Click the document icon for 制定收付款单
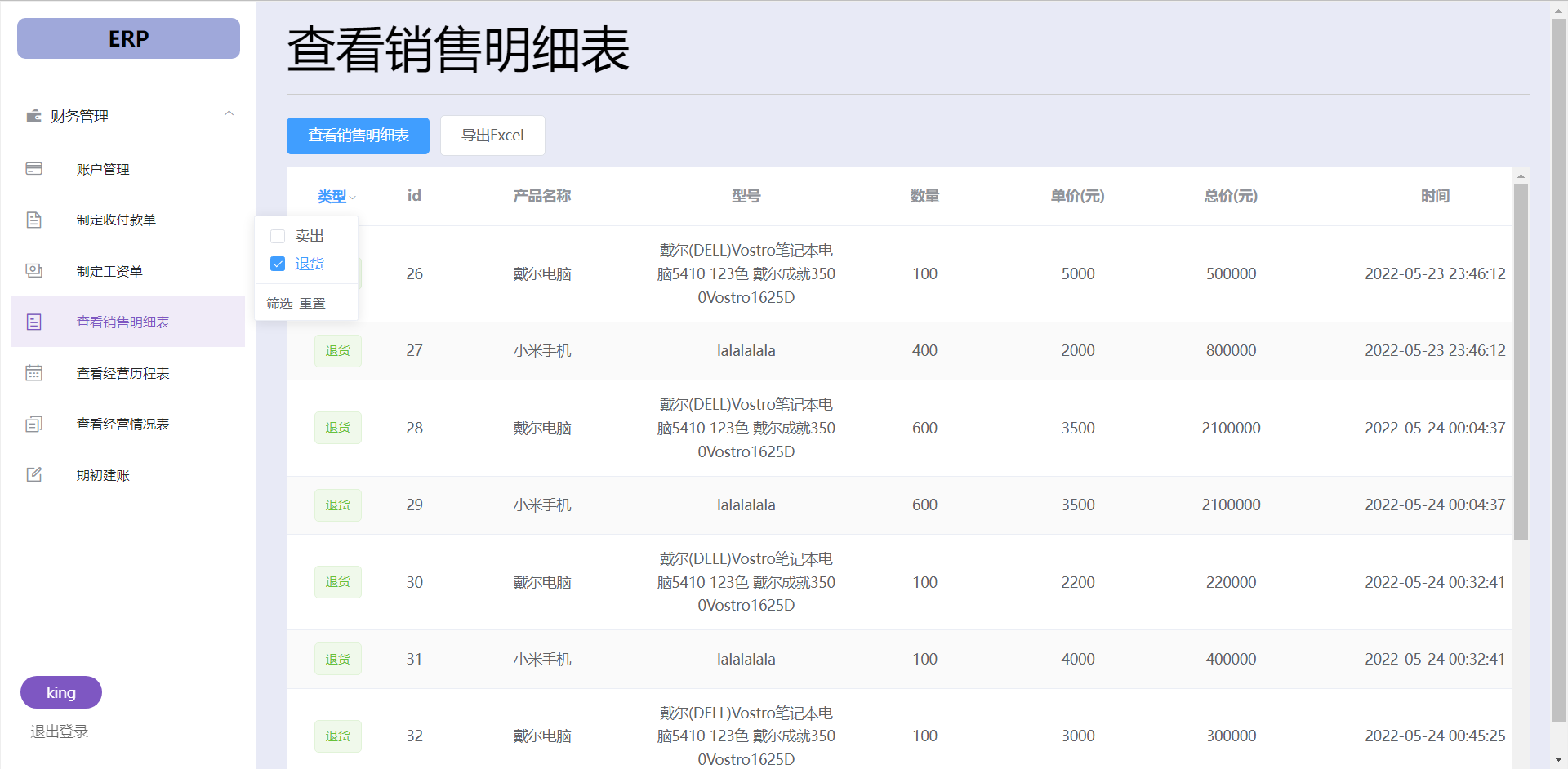1568x769 pixels. point(33,220)
